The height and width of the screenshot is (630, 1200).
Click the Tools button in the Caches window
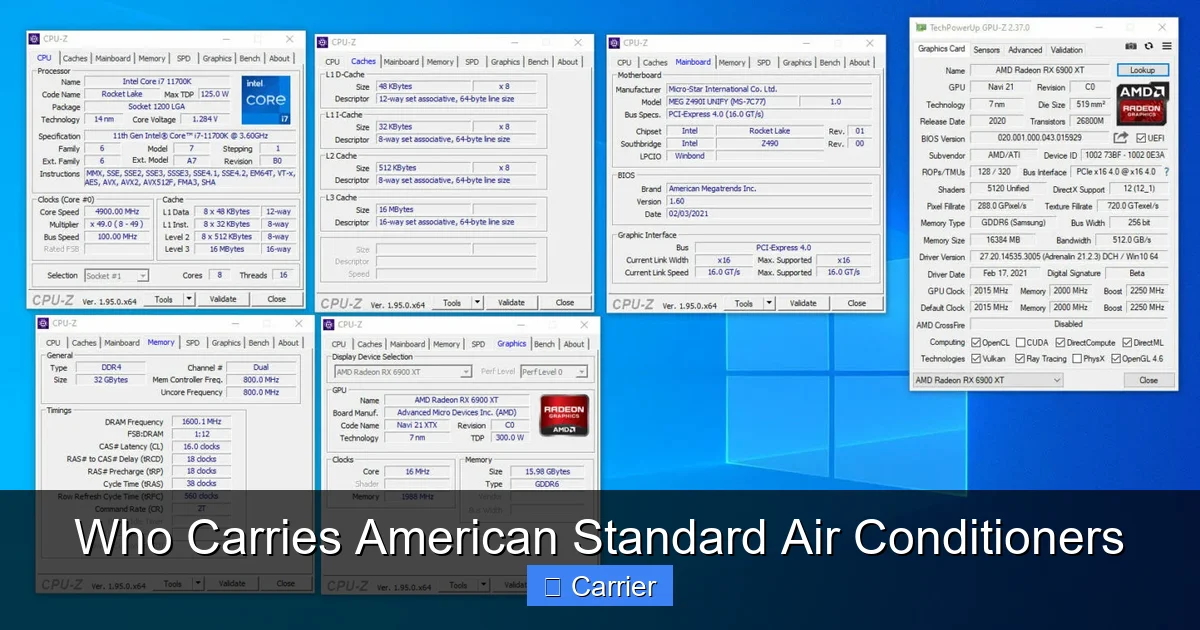(x=452, y=302)
